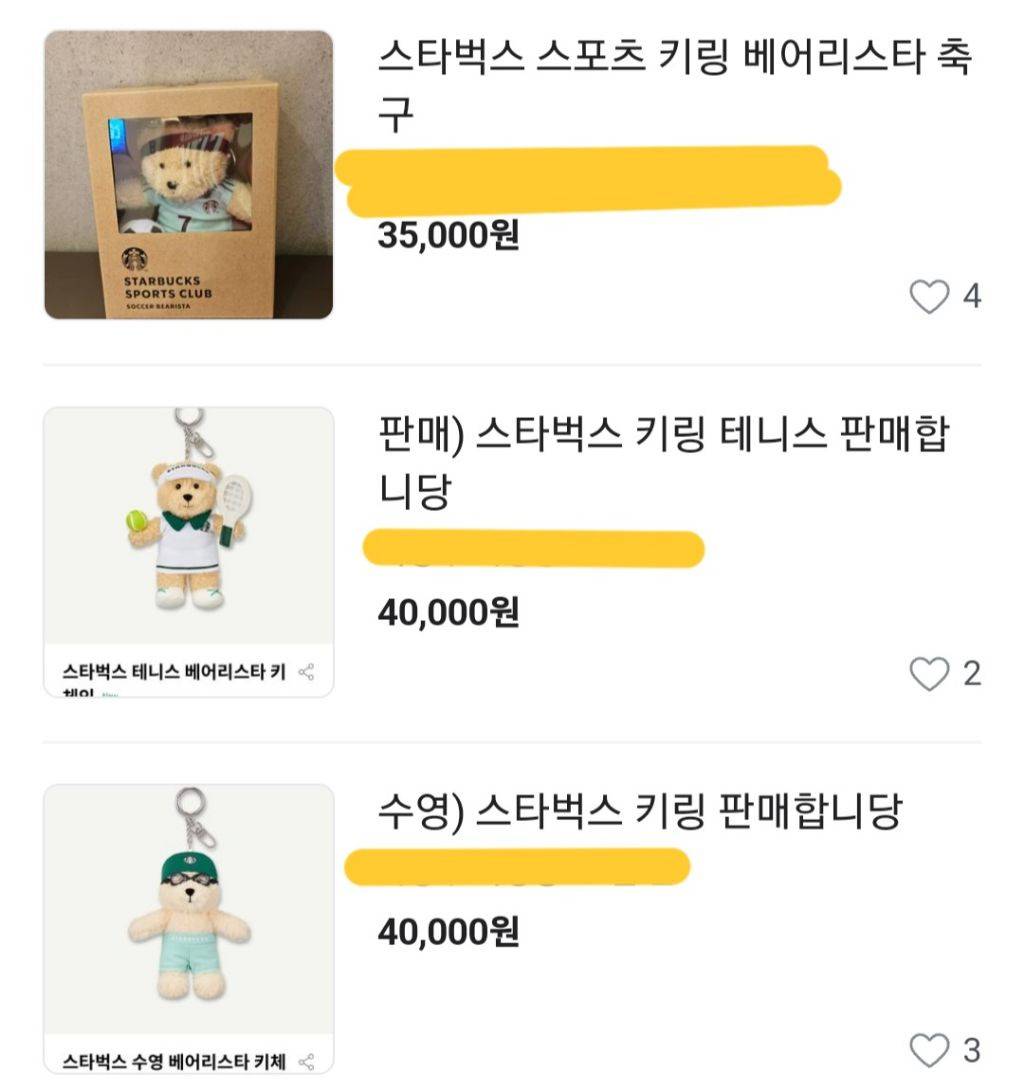The width and height of the screenshot is (1024, 1091).
Task: Select the 35,000원 price on the soccer listing
Action: (449, 235)
